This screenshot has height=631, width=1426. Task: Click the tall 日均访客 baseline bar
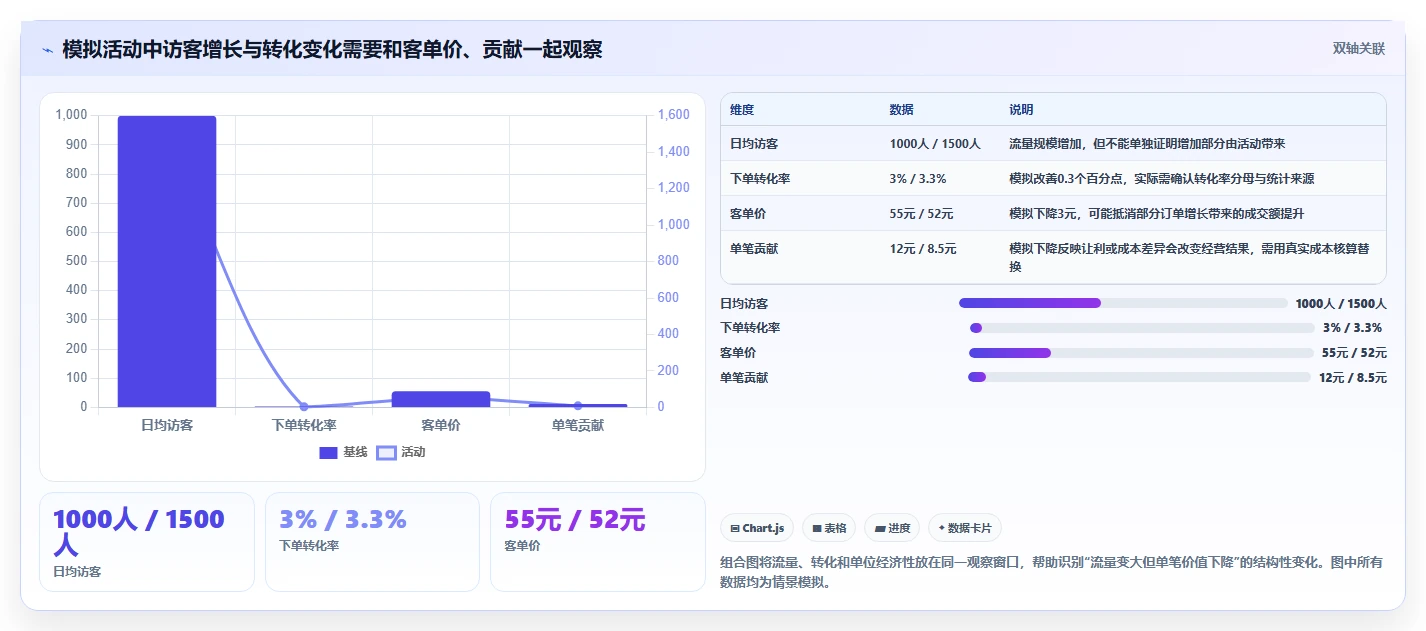click(167, 261)
